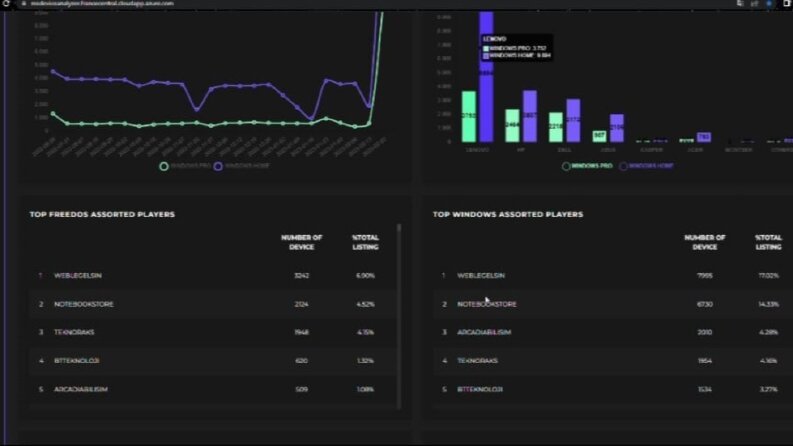Select Lenovo green Windows Pro bar
Viewport: 793px width, 446px height.
coord(469,116)
